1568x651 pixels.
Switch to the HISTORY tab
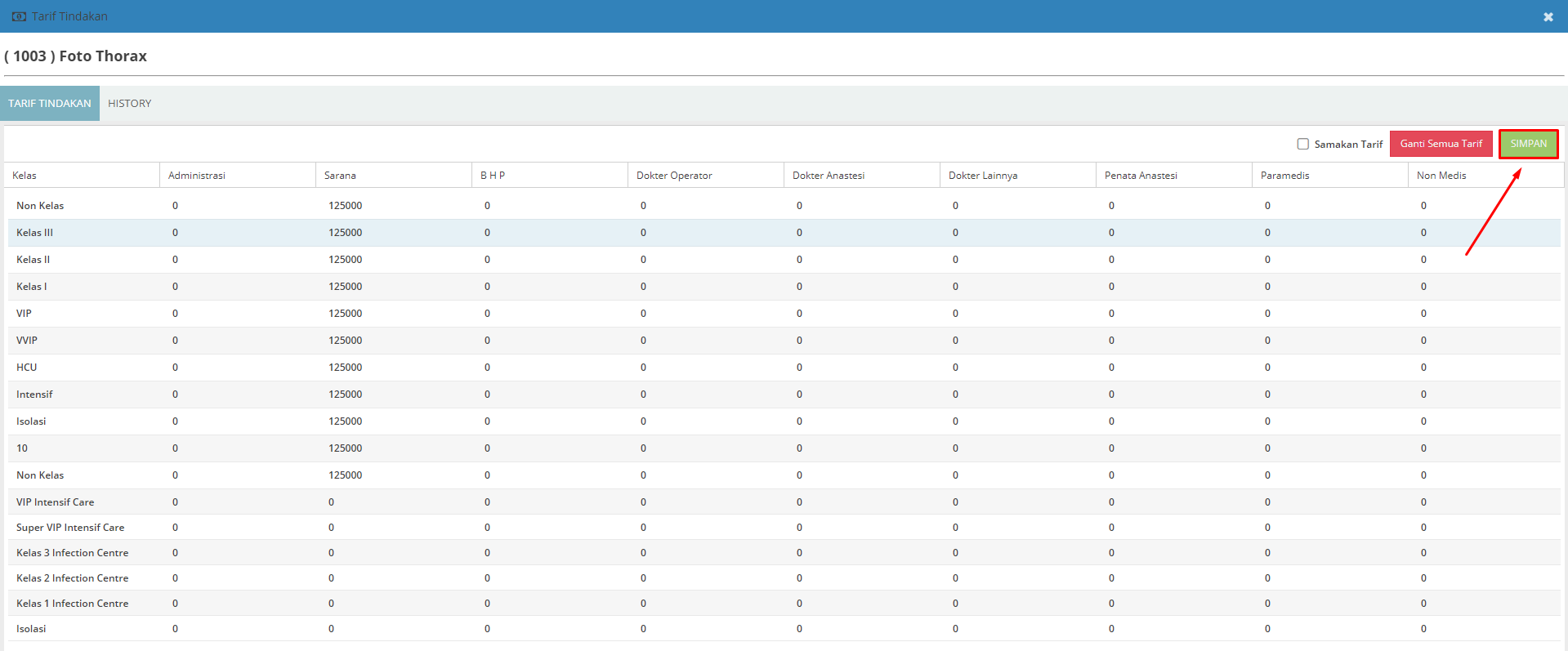[x=130, y=104]
